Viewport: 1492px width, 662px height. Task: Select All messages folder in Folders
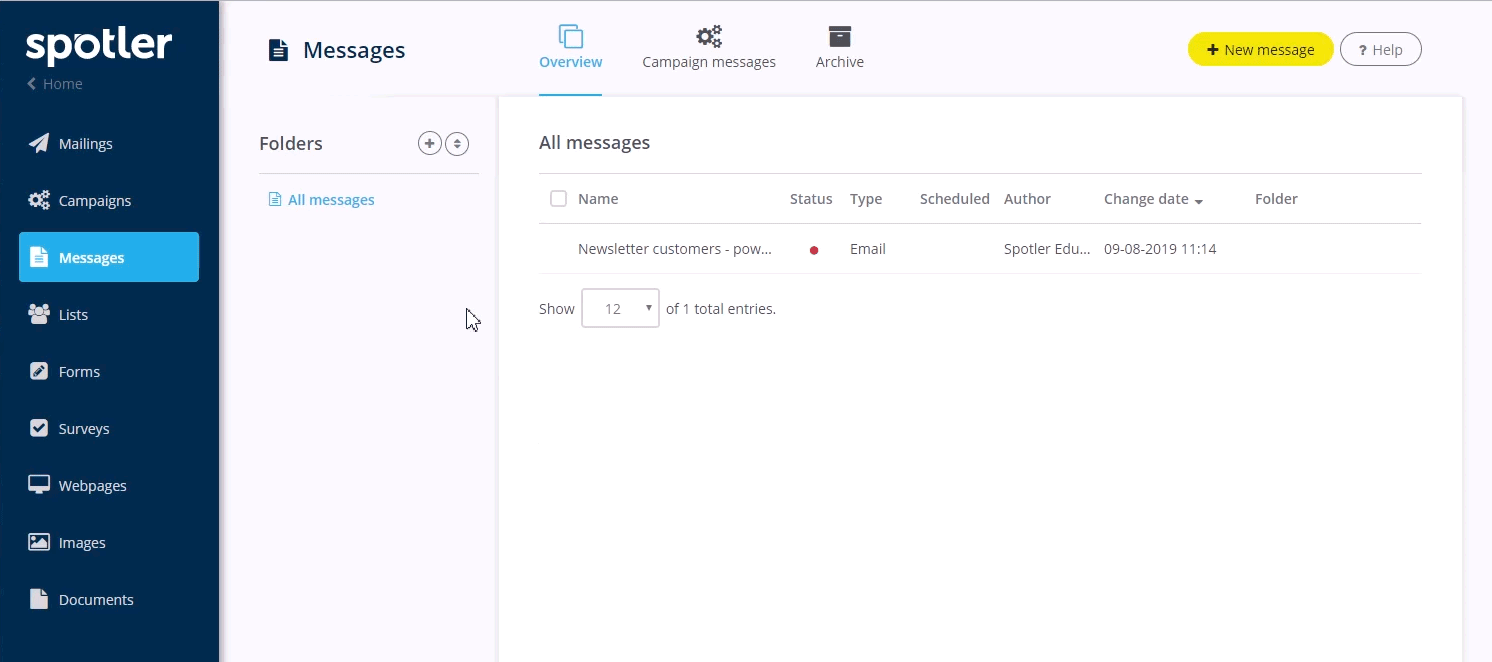[330, 200]
